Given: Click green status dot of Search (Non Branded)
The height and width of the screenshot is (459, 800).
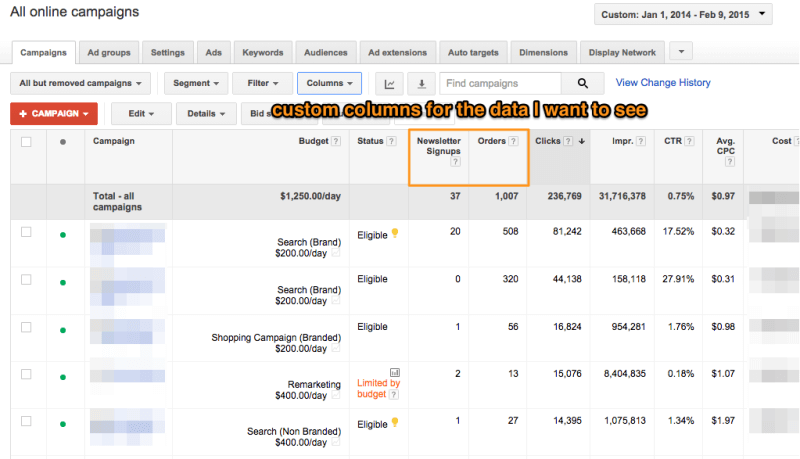Looking at the screenshot, I should pos(63,424).
